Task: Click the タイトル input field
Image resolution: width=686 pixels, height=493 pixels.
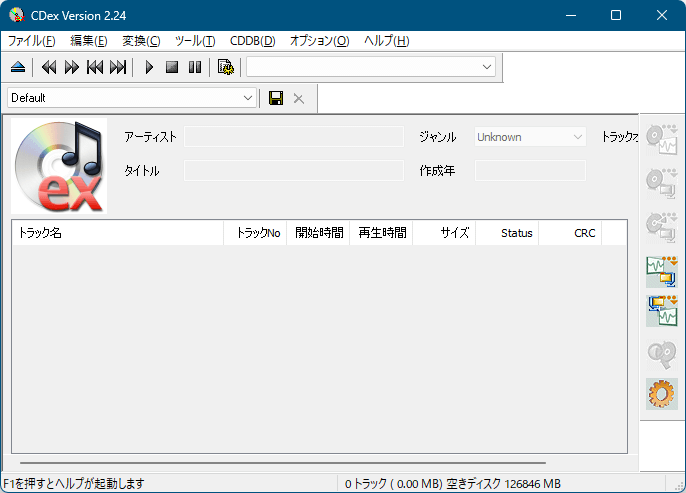Action: coord(294,171)
